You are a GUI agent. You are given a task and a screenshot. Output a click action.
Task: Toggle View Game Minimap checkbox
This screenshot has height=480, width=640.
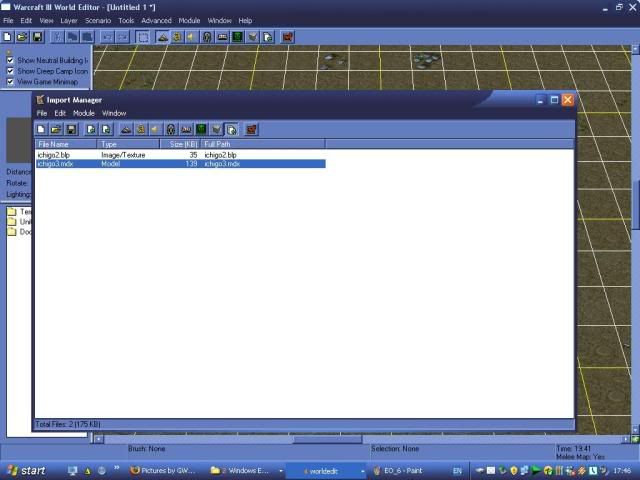point(10,82)
